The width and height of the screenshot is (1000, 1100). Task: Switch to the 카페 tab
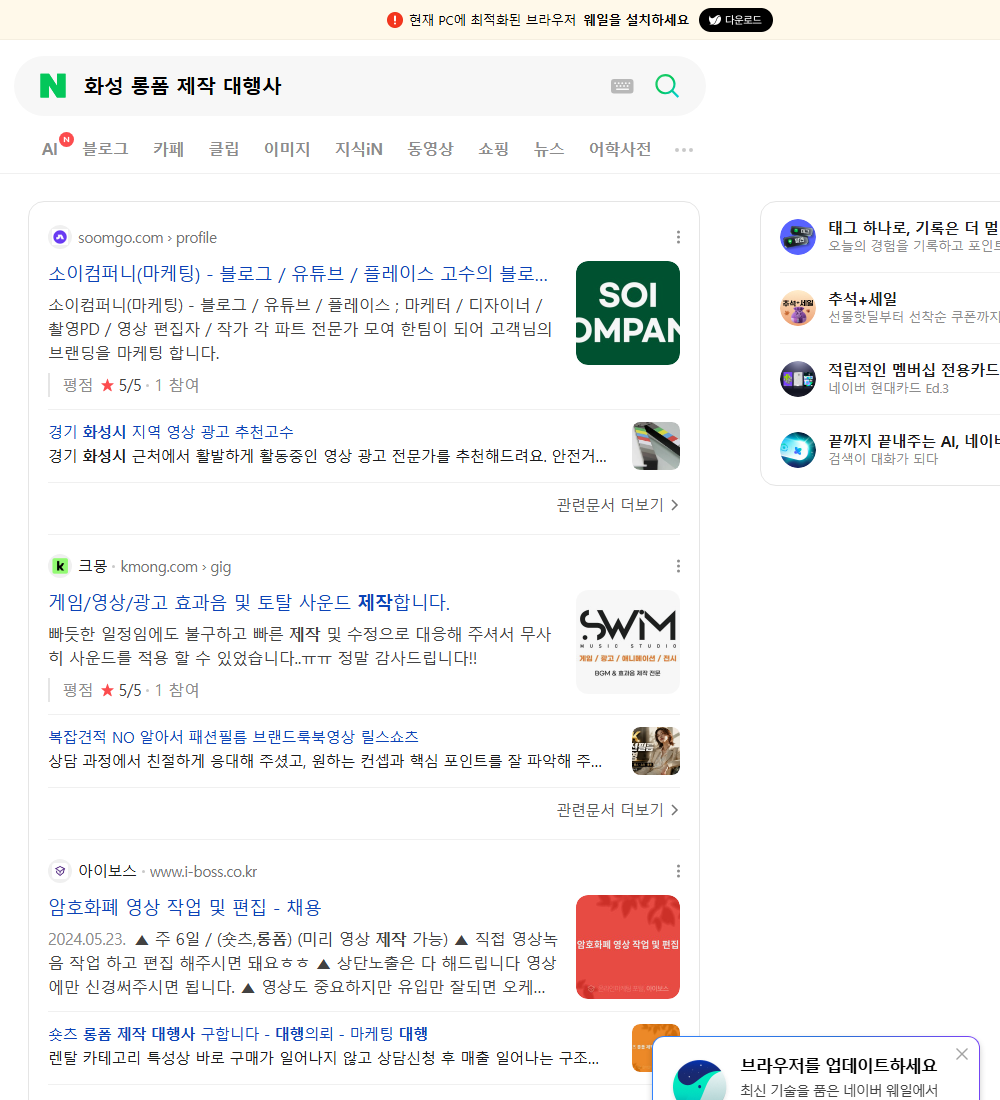click(168, 149)
